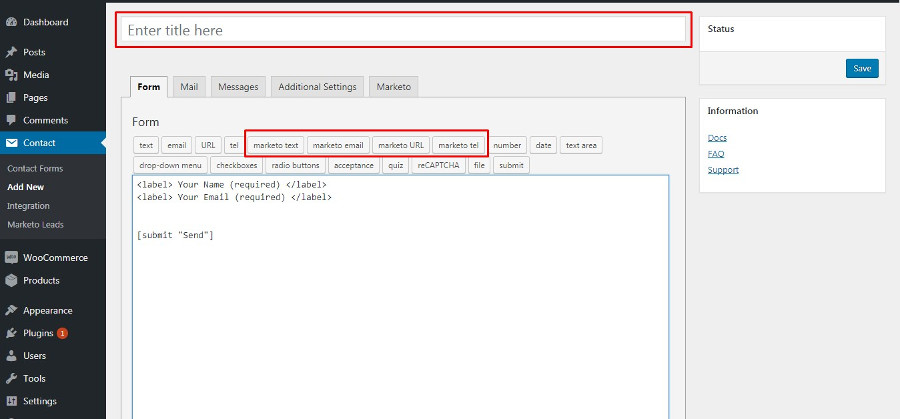900x419 pixels.
Task: Open the Additional Settings tab
Action: pyautogui.click(x=317, y=87)
